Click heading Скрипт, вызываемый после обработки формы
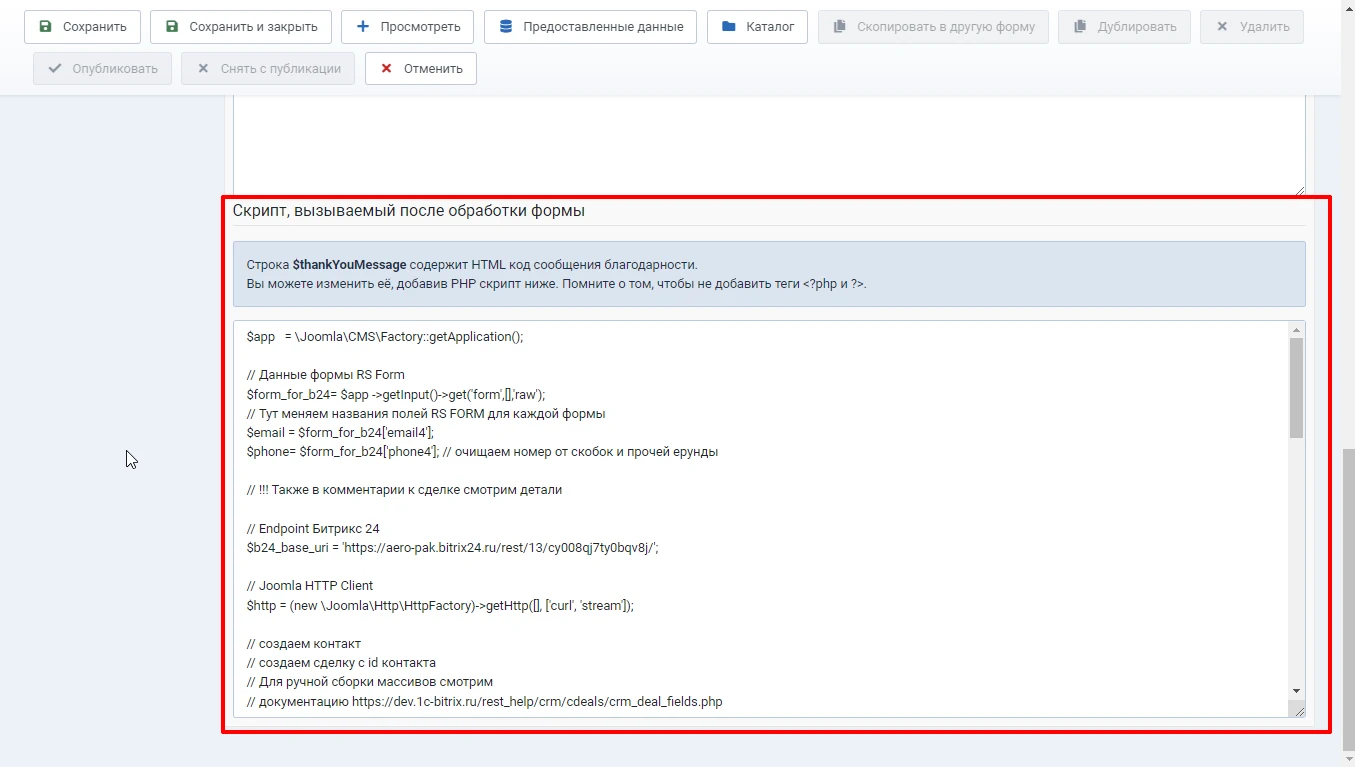 point(409,211)
